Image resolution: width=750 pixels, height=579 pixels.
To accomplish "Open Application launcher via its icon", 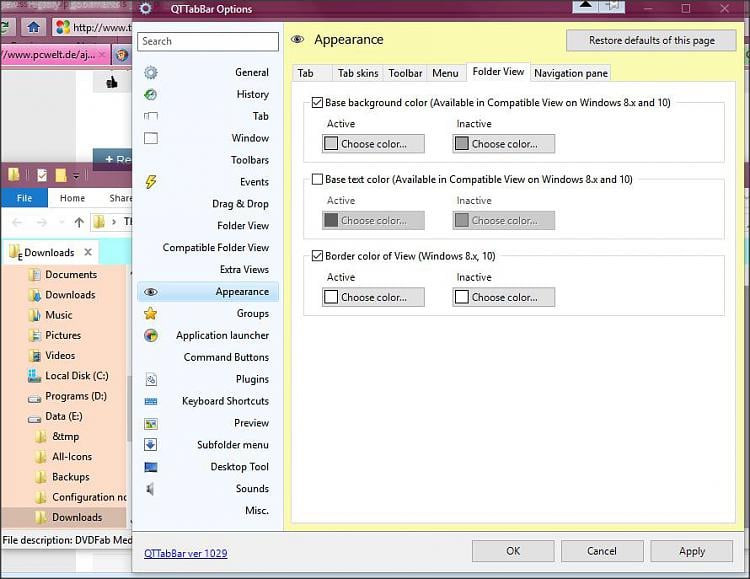I will click(x=151, y=336).
